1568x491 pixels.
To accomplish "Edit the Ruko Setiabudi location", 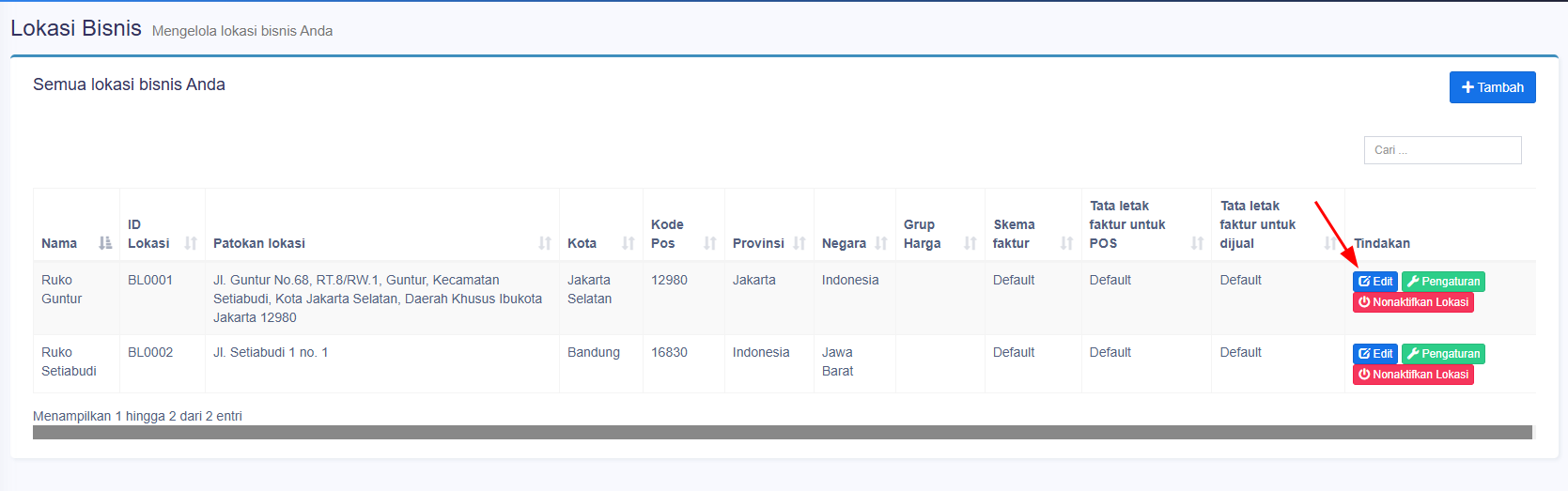I will pyautogui.click(x=1375, y=354).
